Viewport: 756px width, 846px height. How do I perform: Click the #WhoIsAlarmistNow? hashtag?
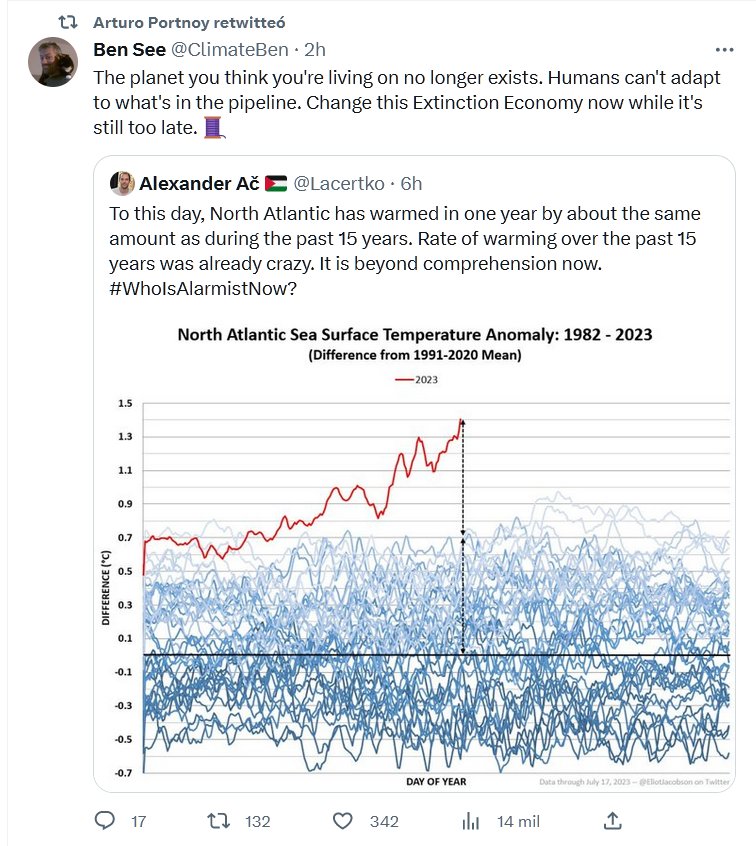[x=204, y=289]
